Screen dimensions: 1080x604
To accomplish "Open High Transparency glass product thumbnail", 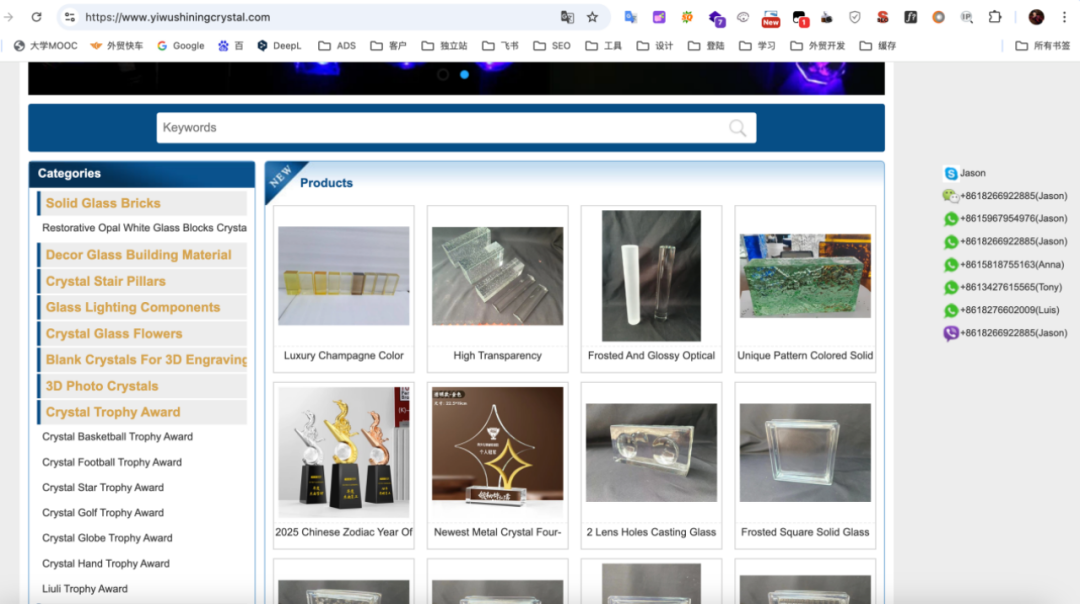I will click(x=497, y=275).
